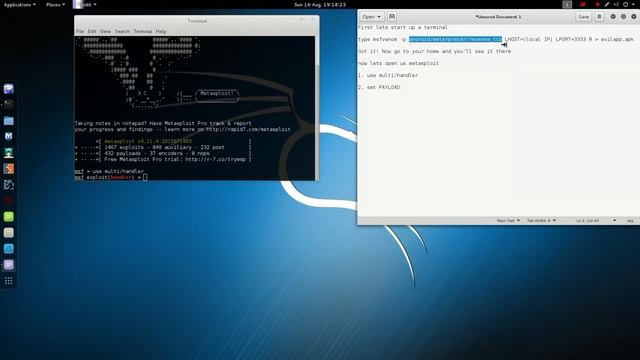
Task: Click the pen tray icon in top bar
Action: coord(607,4)
